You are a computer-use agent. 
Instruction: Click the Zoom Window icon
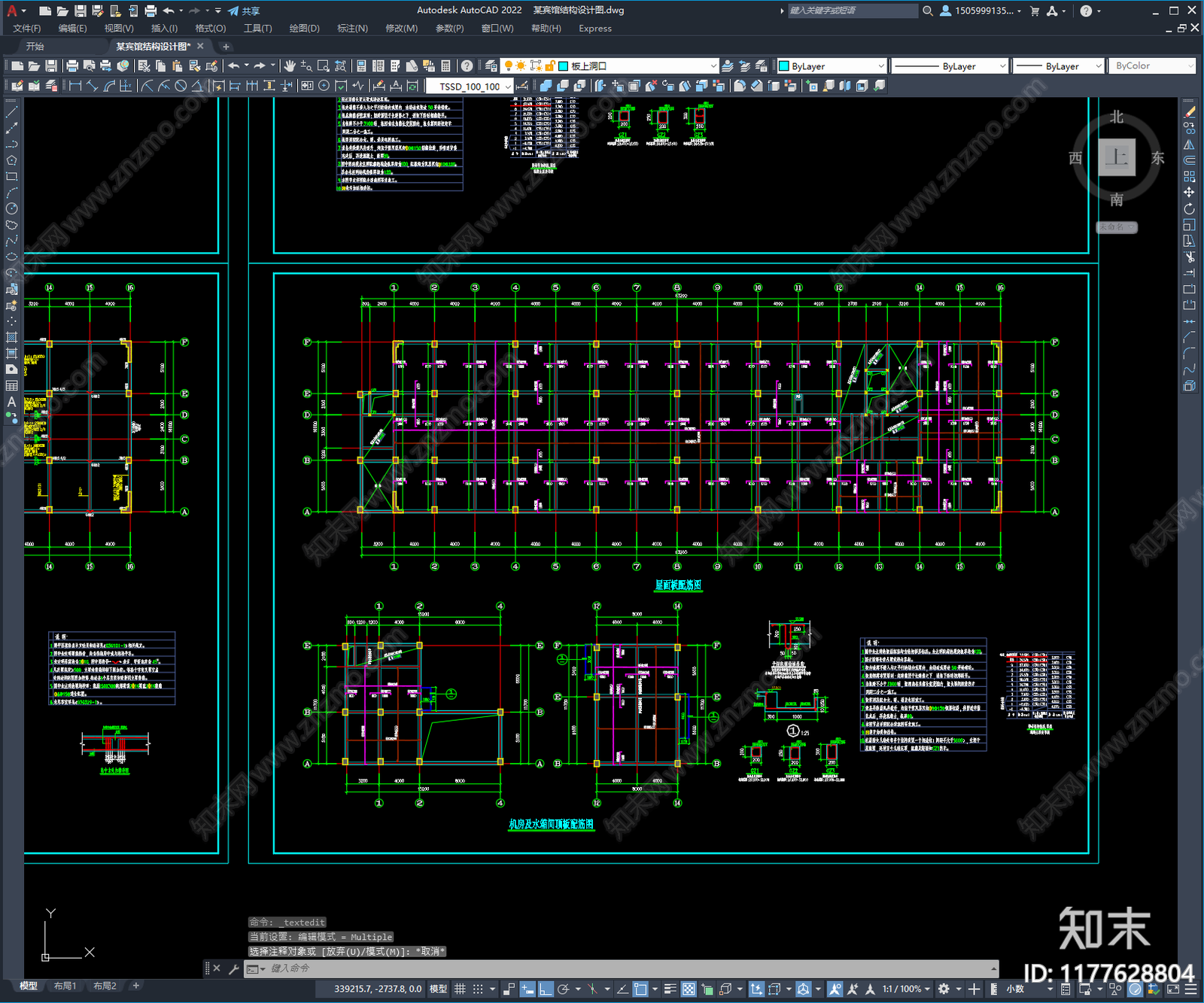tap(324, 66)
